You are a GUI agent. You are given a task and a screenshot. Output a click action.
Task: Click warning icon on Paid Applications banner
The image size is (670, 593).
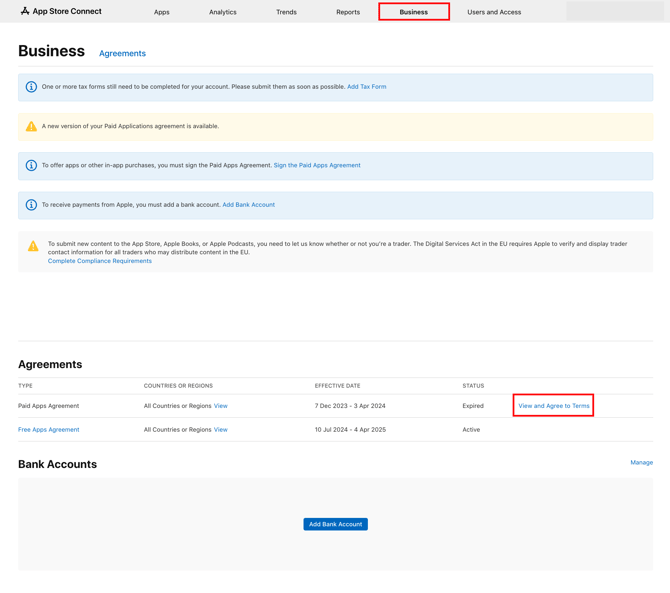click(x=31, y=126)
